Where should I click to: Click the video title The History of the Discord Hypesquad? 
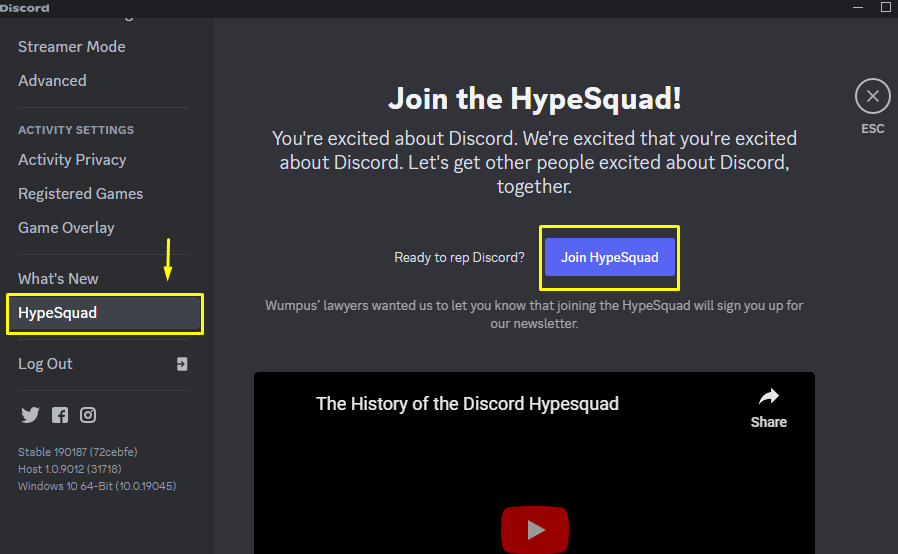click(467, 404)
